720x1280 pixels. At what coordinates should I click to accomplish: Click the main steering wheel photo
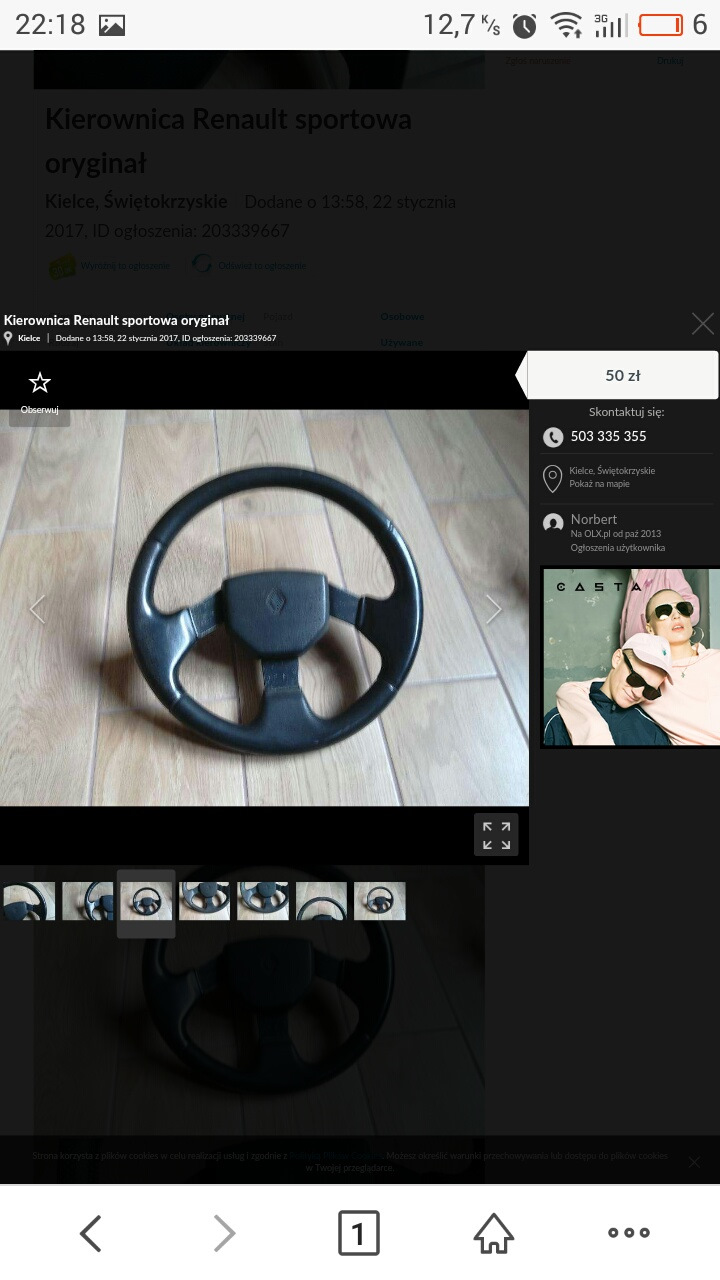click(264, 608)
